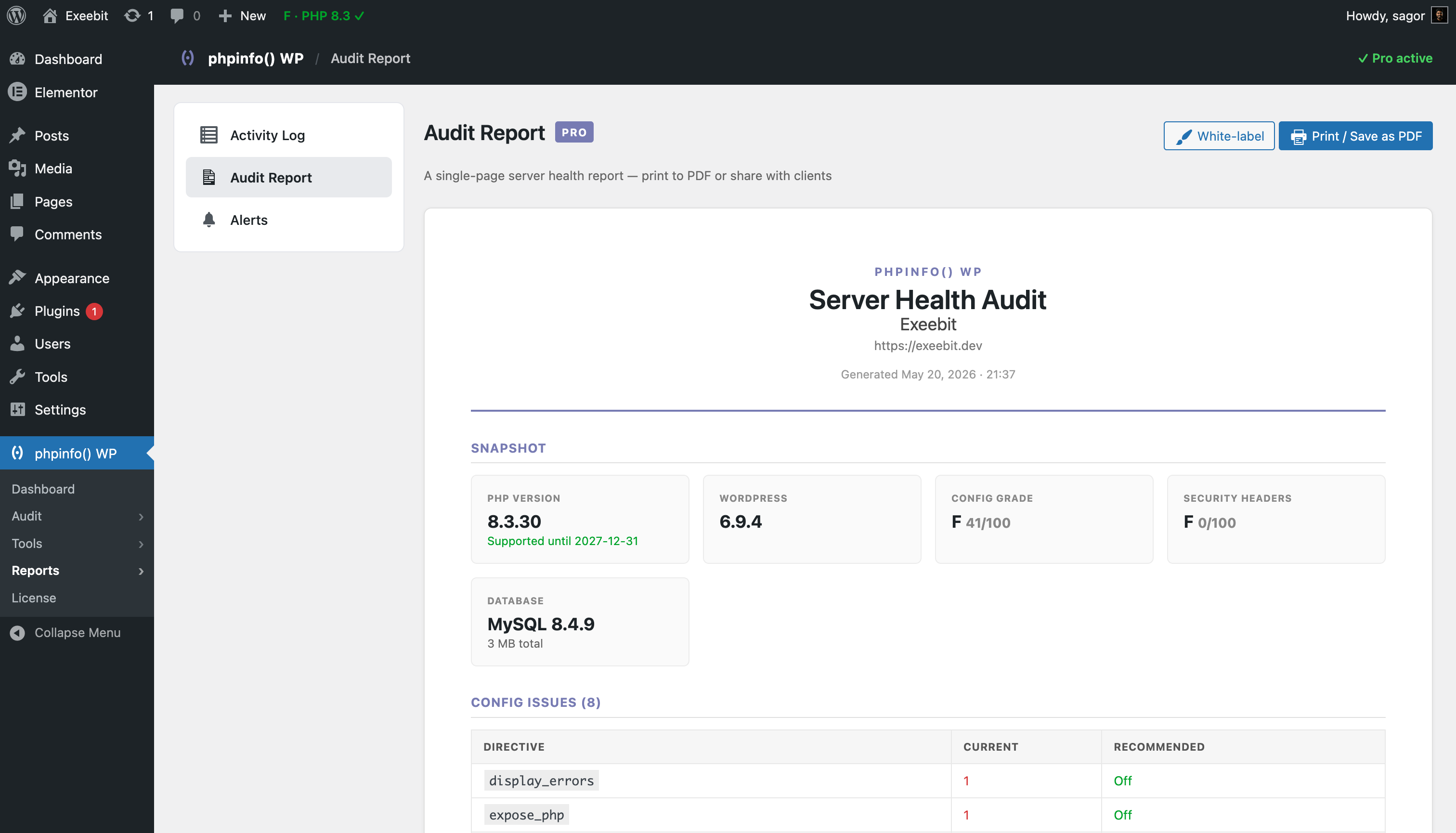Click the WordPress 6.9.4 value
The width and height of the screenshot is (1456, 833).
[x=741, y=521]
